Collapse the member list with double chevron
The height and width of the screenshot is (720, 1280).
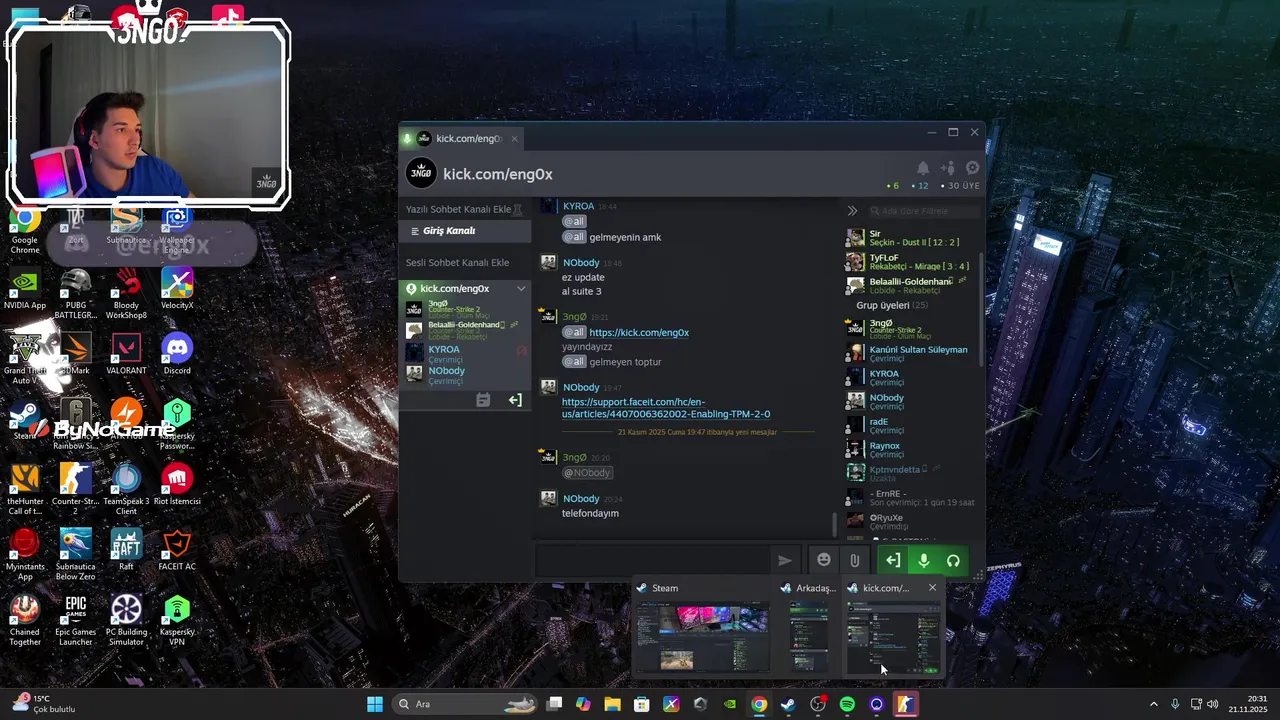pyautogui.click(x=852, y=211)
